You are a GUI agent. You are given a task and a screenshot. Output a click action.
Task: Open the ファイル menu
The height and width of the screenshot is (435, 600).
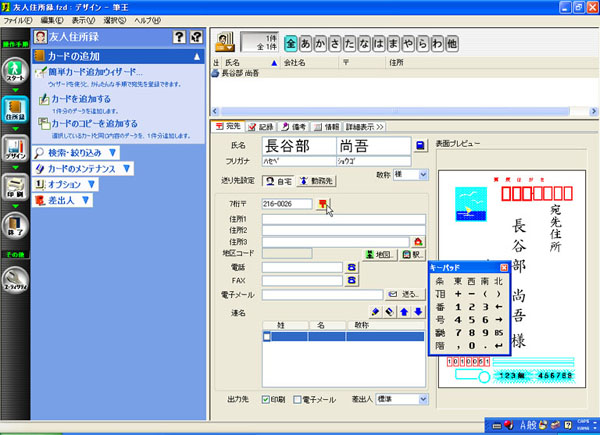18,20
